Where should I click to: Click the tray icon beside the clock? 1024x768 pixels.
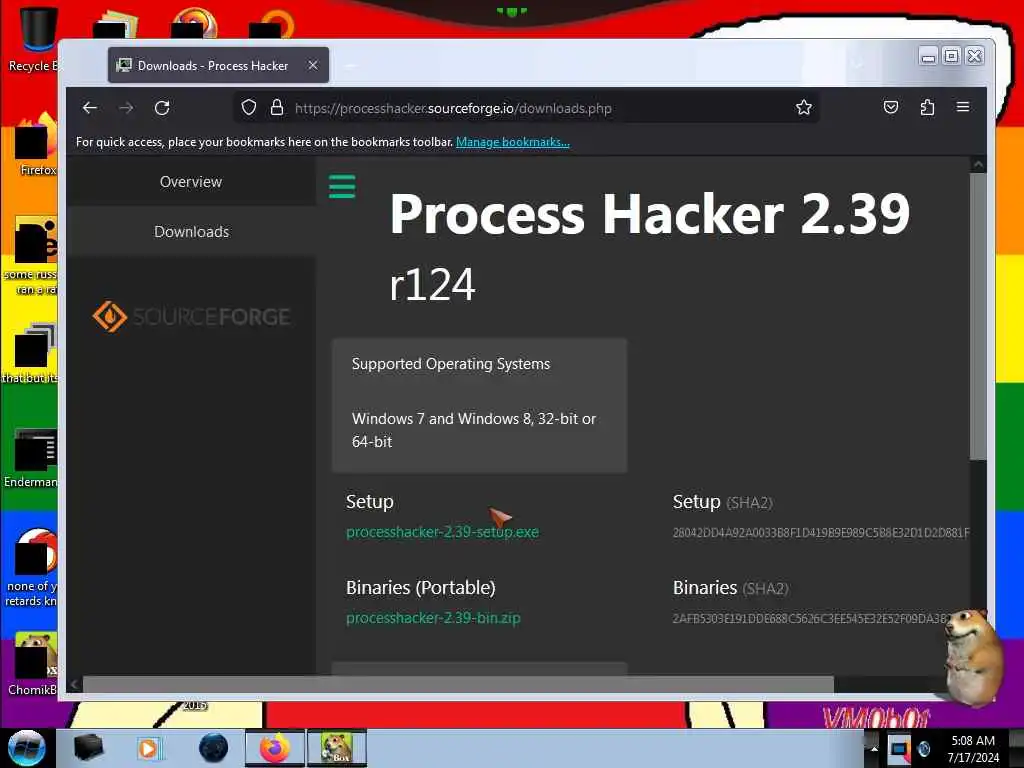(x=924, y=749)
